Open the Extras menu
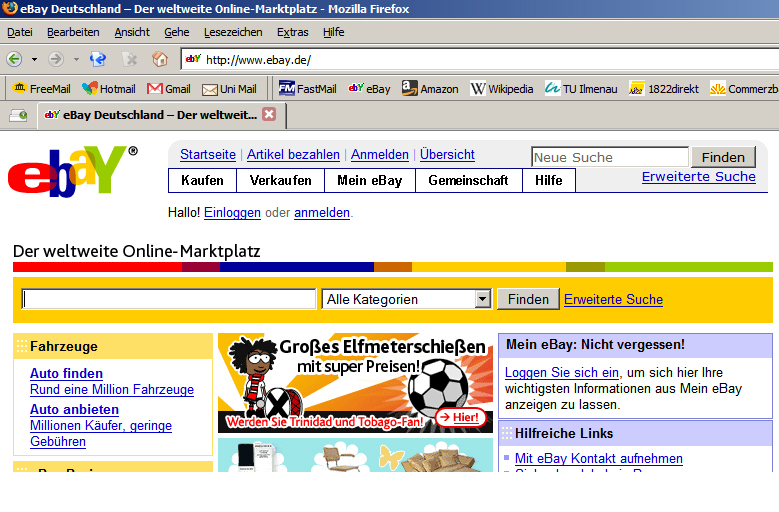The image size is (779, 512). coord(293,32)
